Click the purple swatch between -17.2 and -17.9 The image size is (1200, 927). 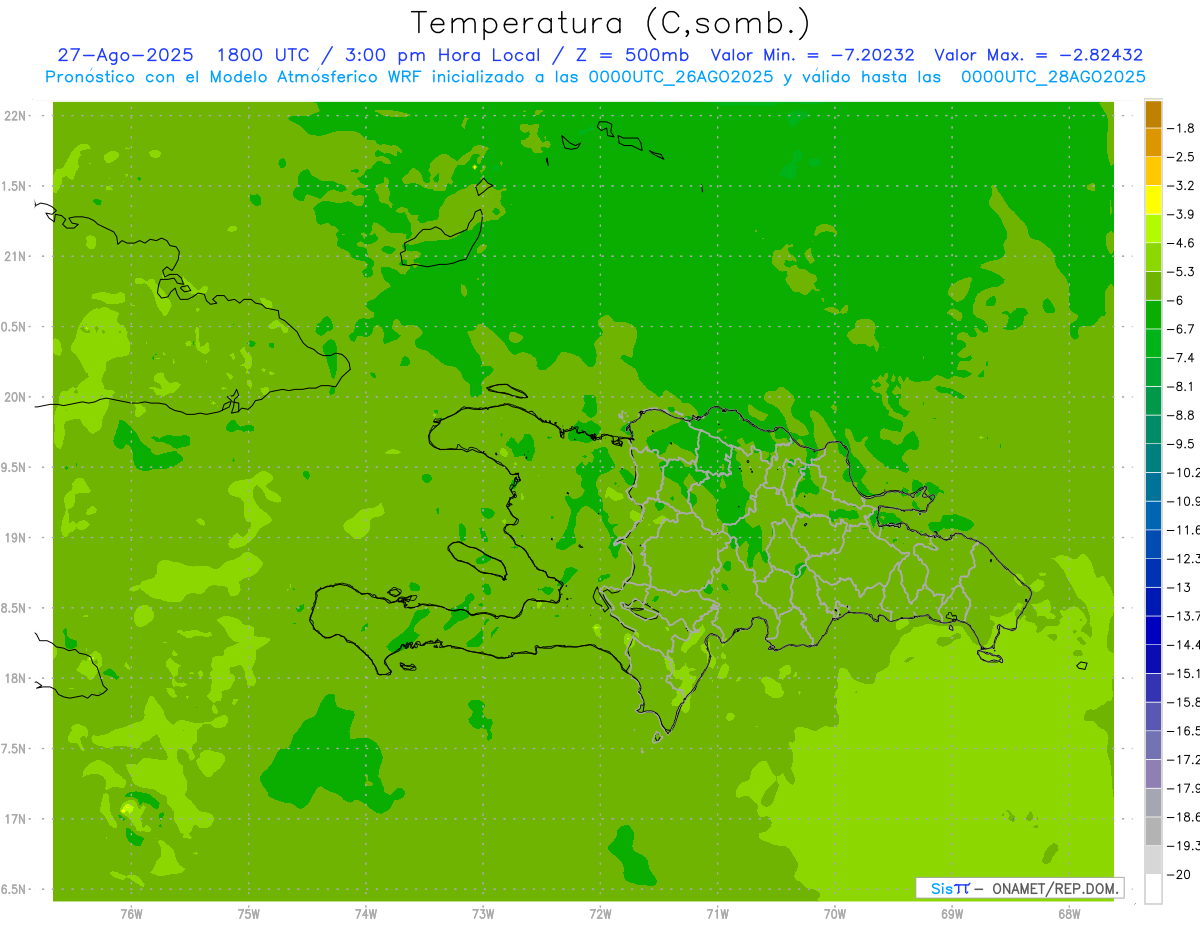tap(1153, 774)
